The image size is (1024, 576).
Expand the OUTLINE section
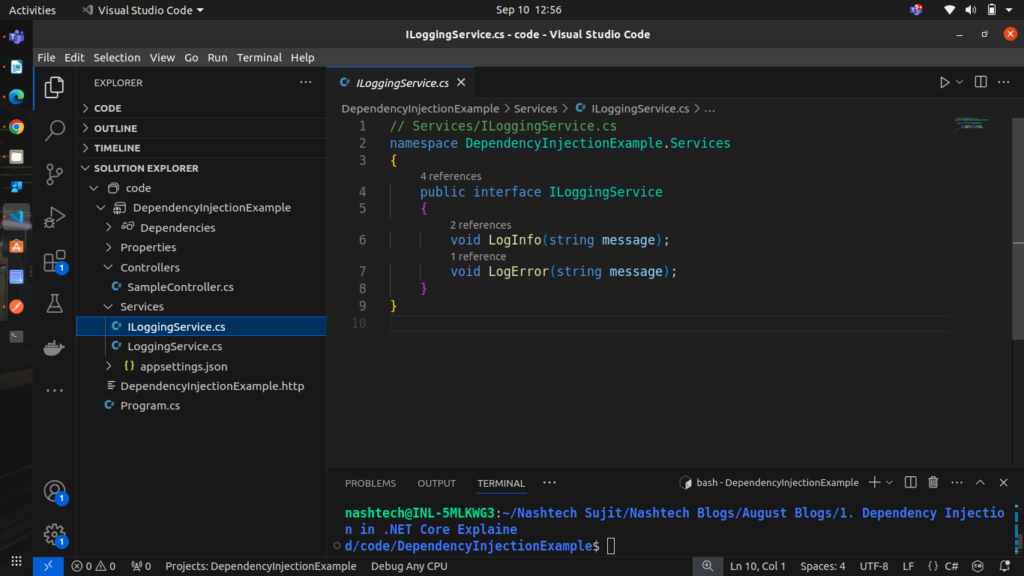[115, 128]
